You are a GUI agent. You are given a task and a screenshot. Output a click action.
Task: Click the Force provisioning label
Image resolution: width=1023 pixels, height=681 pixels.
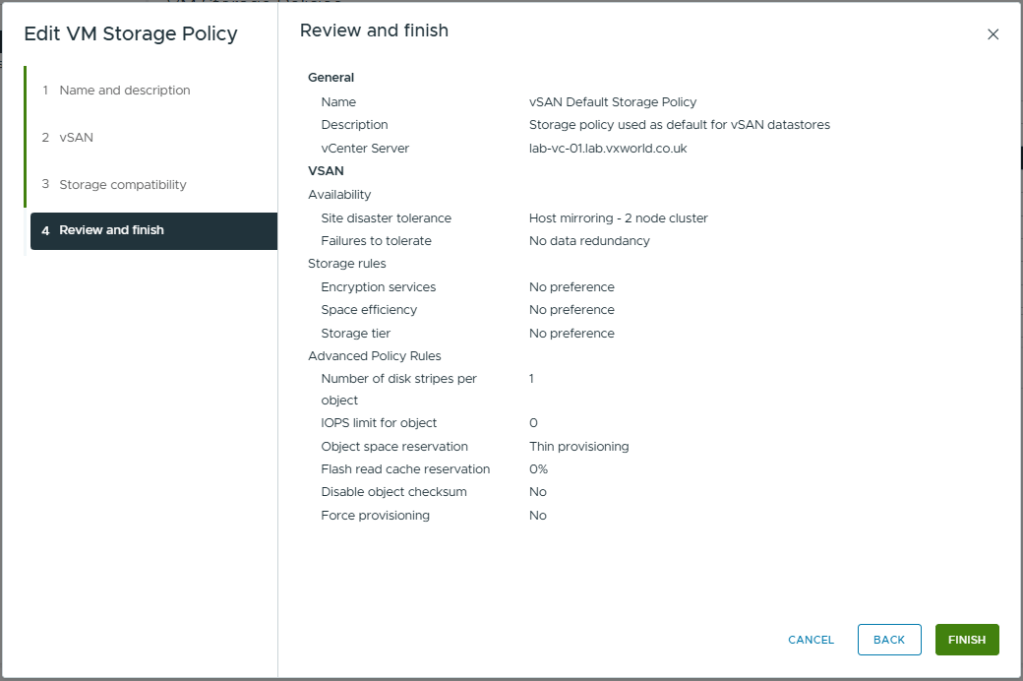click(x=375, y=516)
